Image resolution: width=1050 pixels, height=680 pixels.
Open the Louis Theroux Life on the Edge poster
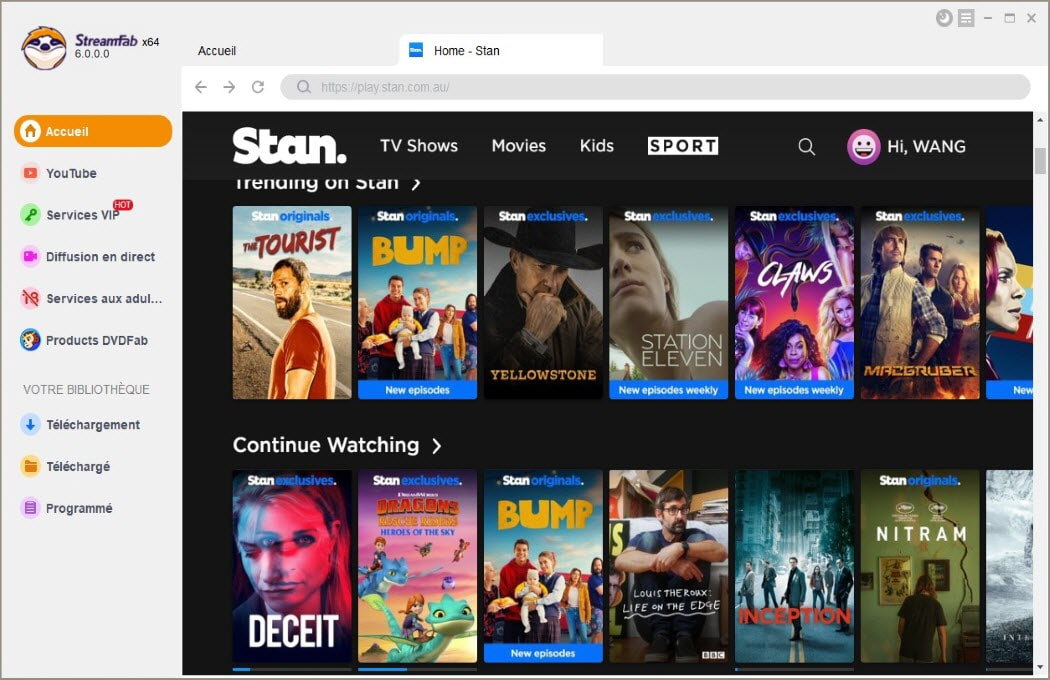tap(668, 566)
